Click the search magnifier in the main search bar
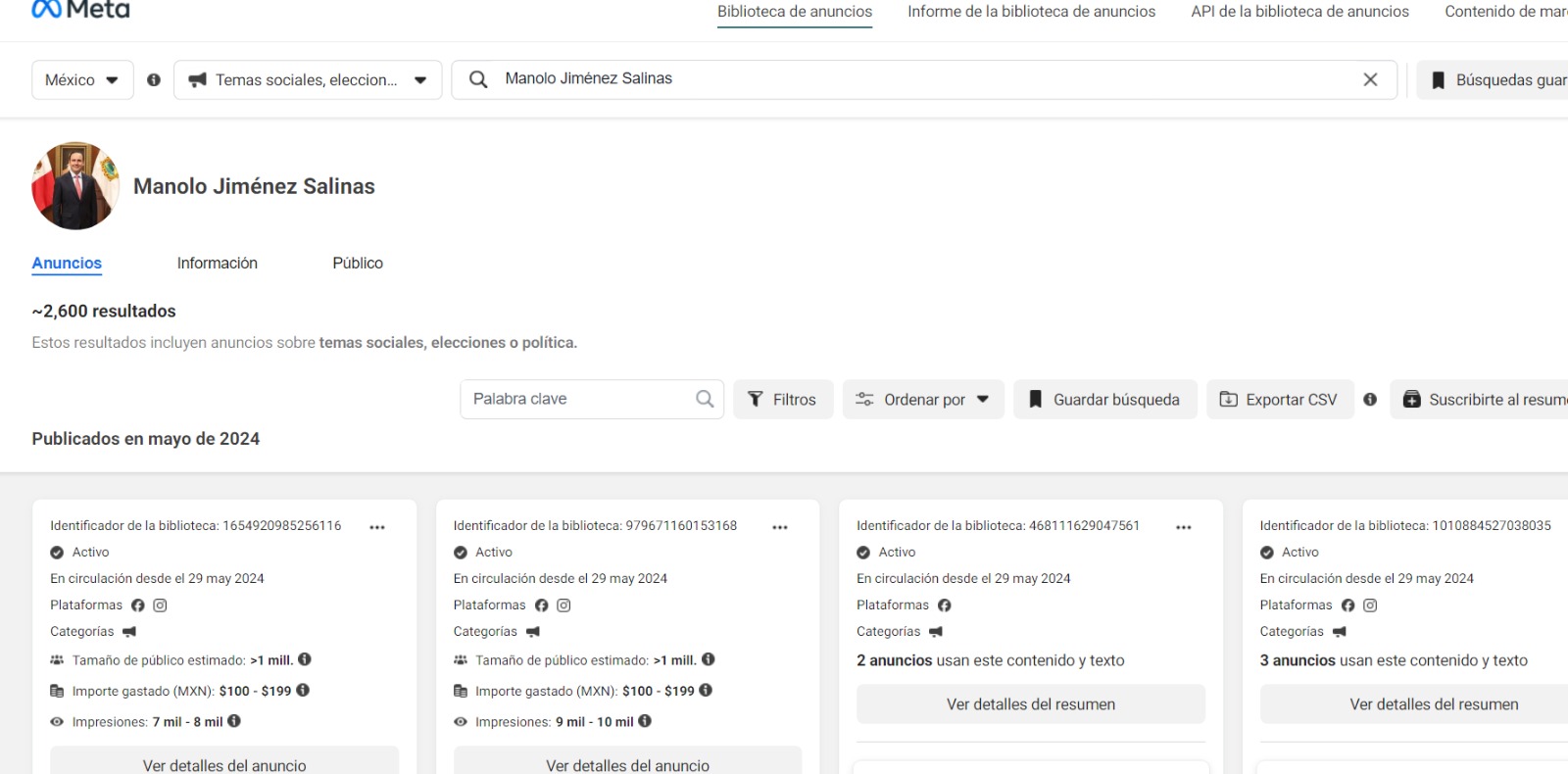The height and width of the screenshot is (774, 1568). (x=478, y=79)
